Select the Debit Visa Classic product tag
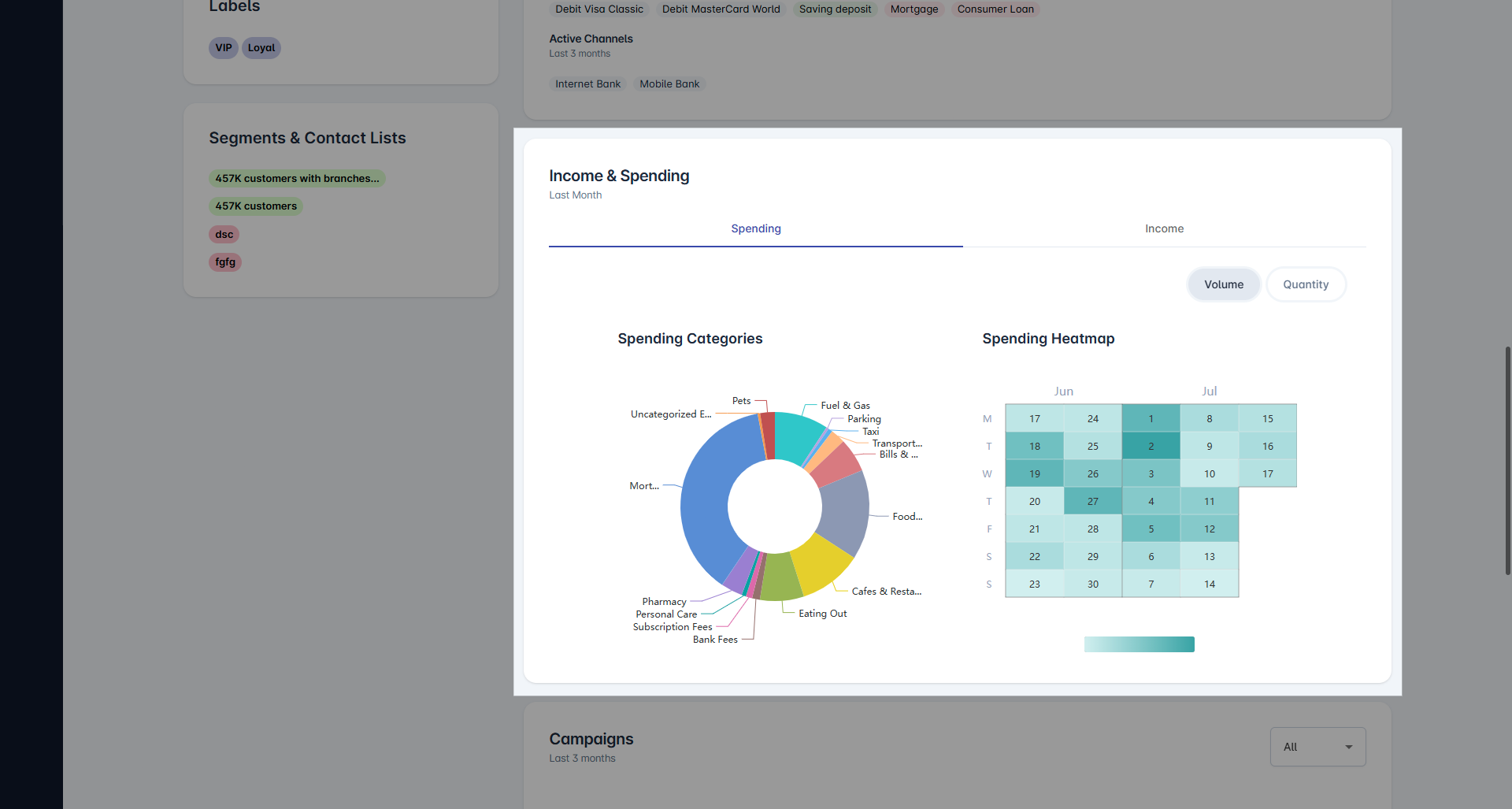Image resolution: width=1512 pixels, height=809 pixels. tap(598, 9)
